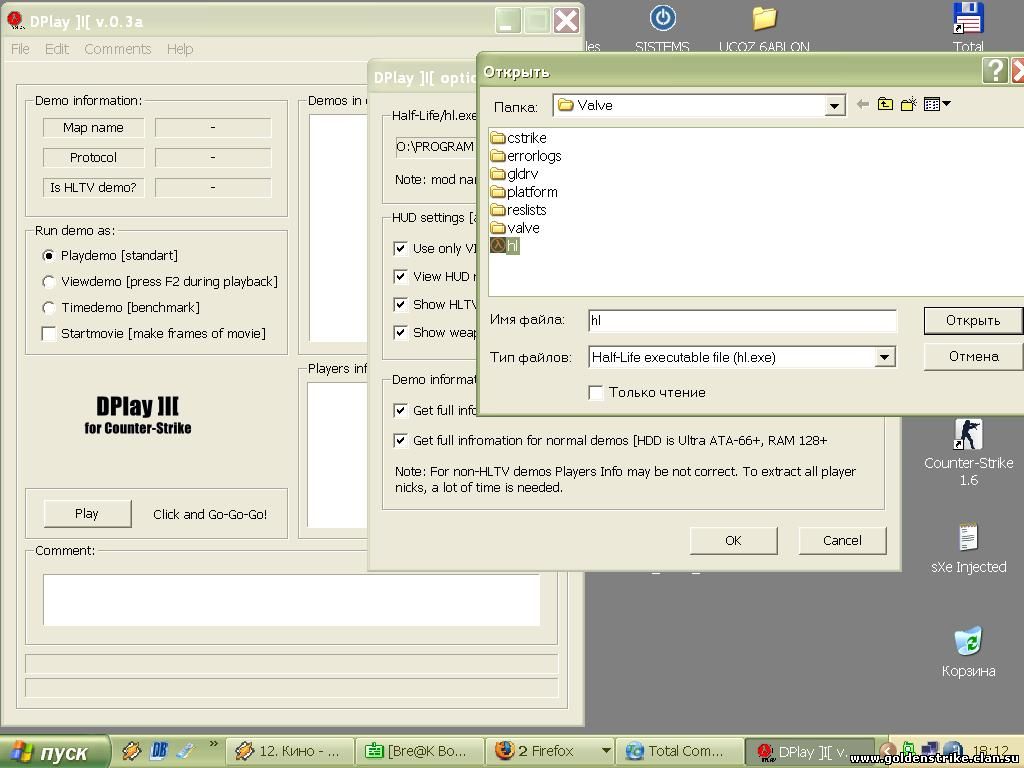
Task: Toggle the 'Use only V...' HUD checkbox
Action: point(400,248)
